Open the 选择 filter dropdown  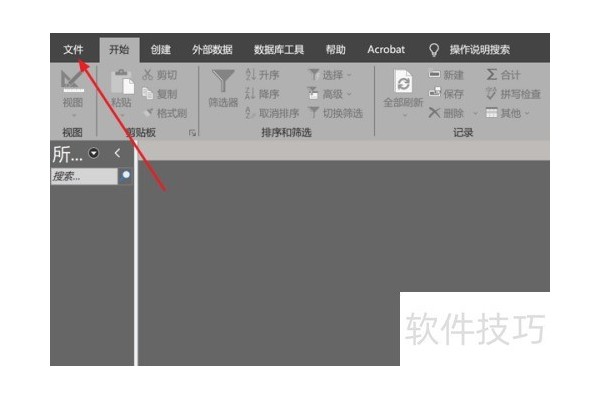[x=330, y=75]
